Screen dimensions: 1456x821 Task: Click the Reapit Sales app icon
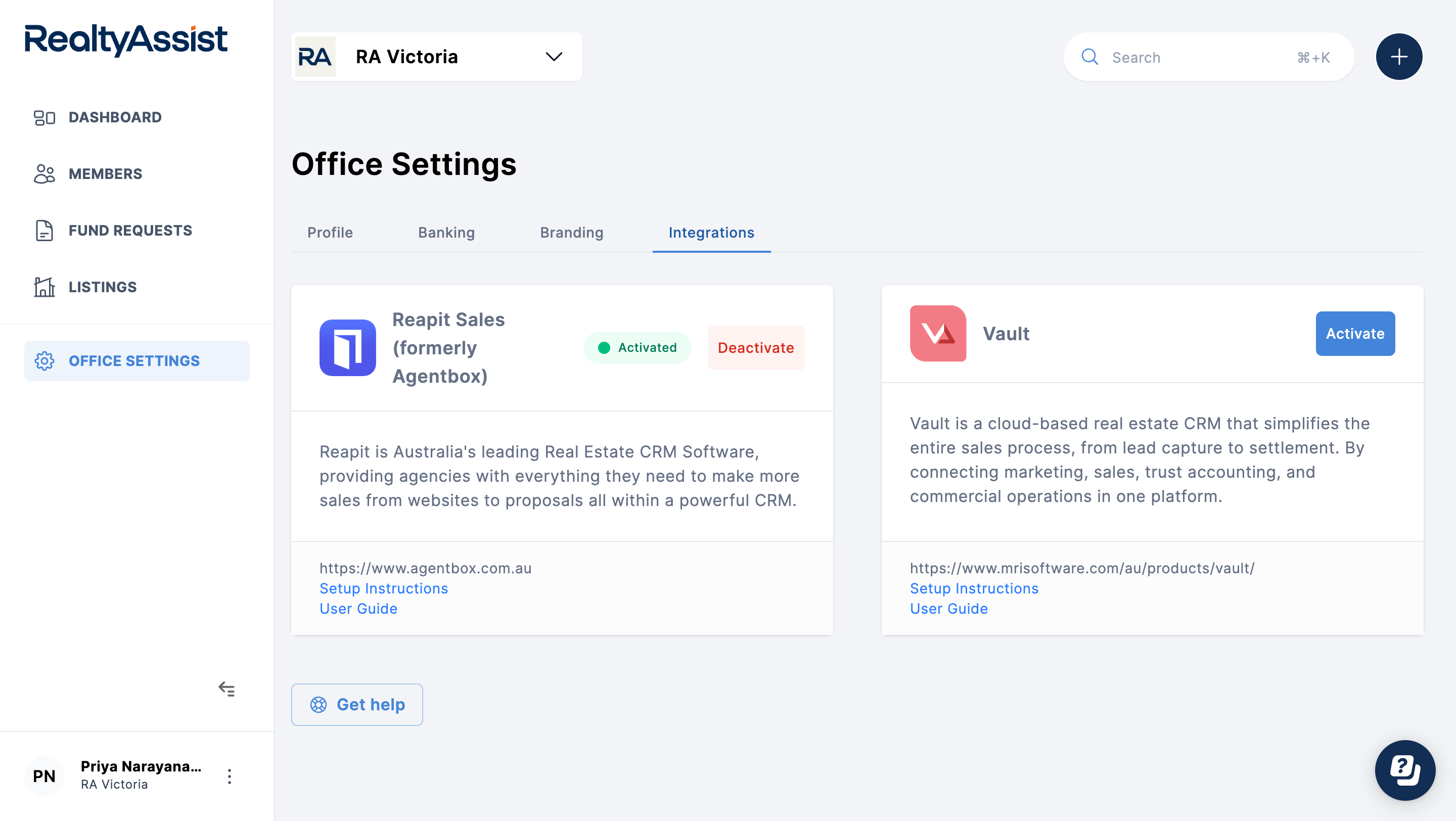click(x=348, y=348)
